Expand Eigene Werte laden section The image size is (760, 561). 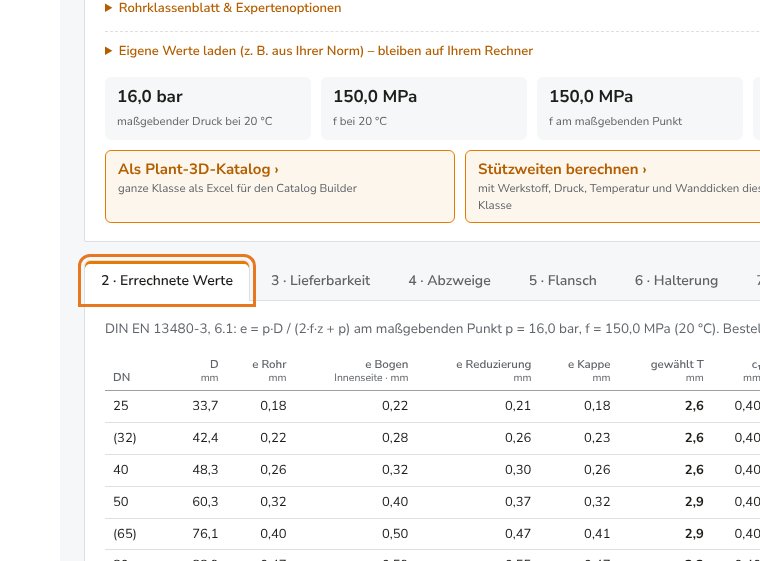[x=319, y=51]
